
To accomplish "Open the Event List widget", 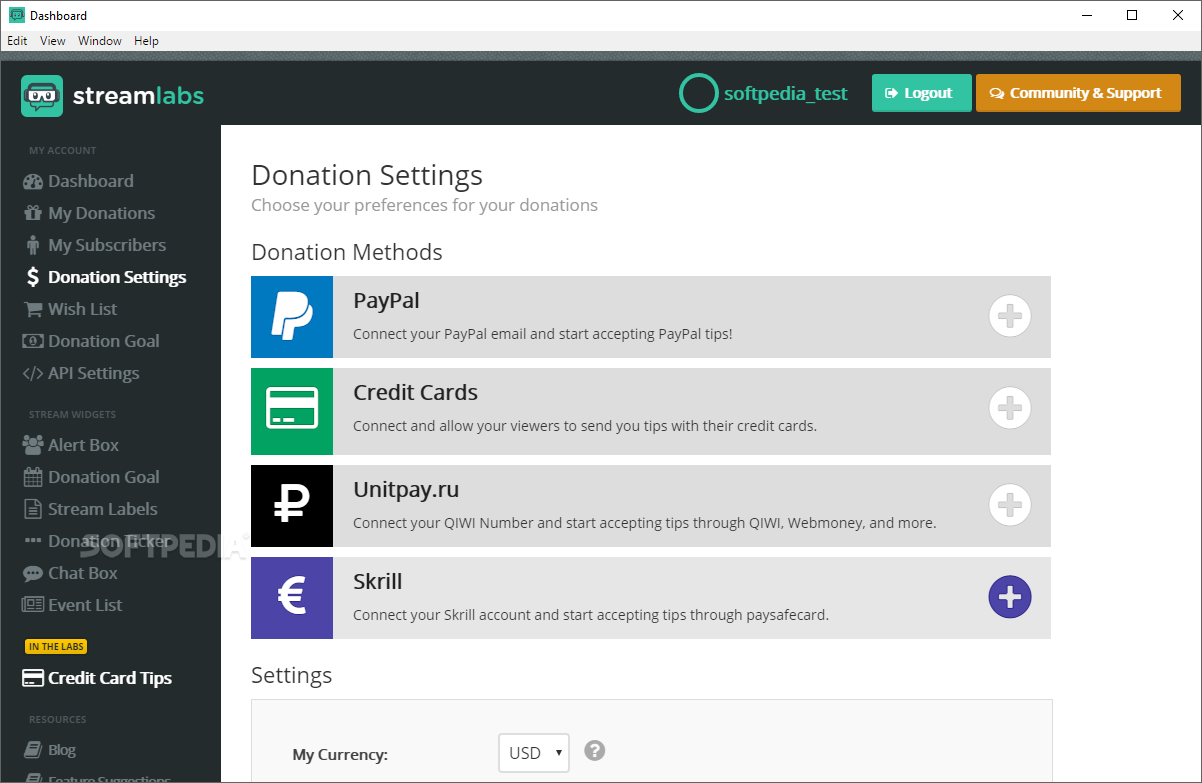I will tap(72, 605).
